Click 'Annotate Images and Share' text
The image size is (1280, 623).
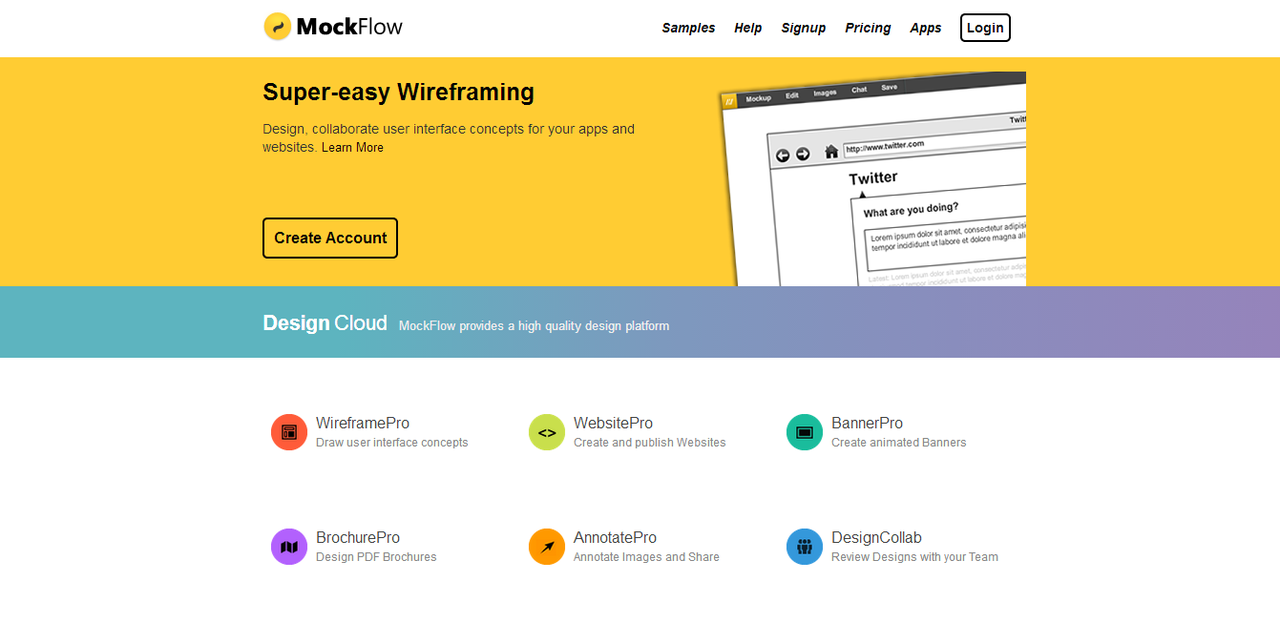647,557
